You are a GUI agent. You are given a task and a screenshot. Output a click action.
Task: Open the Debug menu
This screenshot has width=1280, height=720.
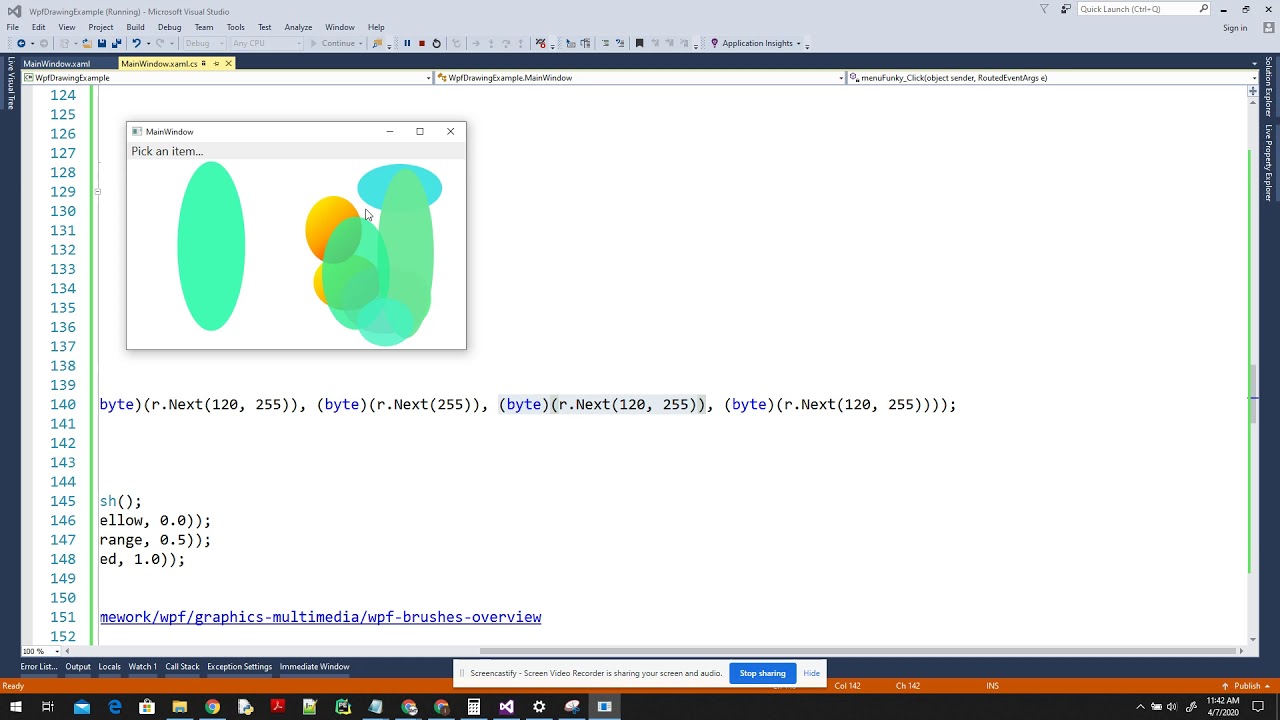(169, 27)
